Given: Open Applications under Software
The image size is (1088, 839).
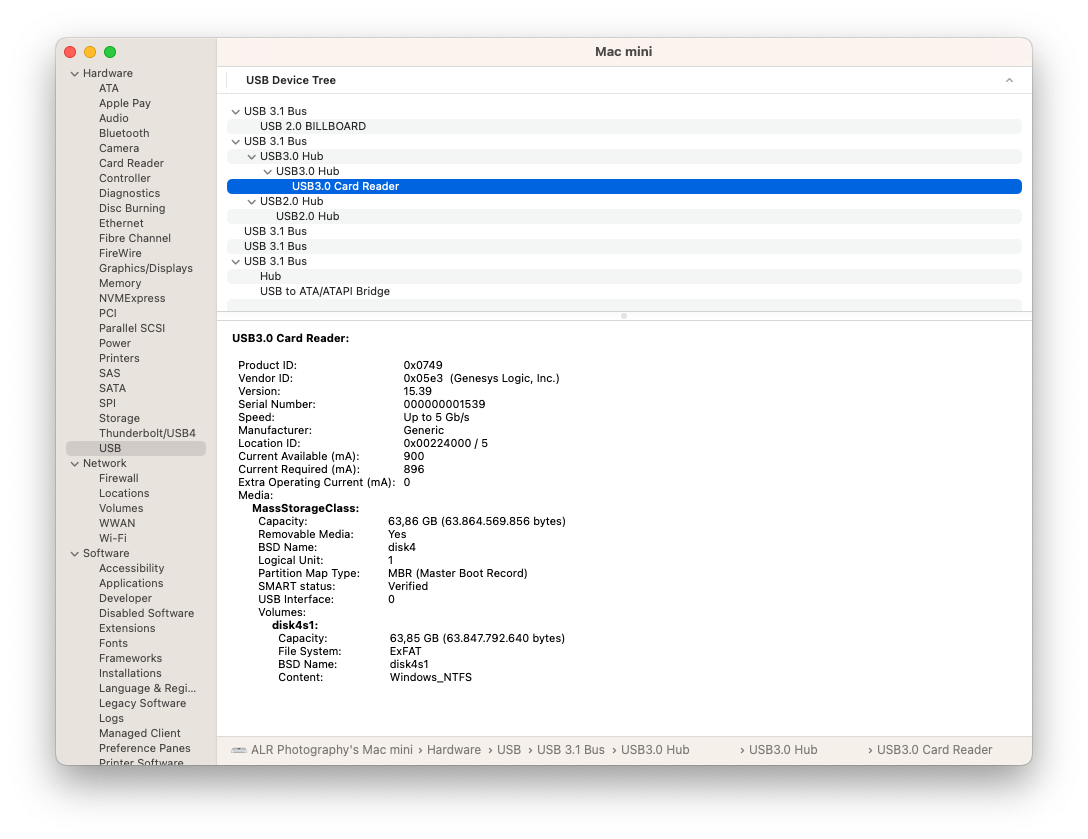Looking at the screenshot, I should (131, 583).
